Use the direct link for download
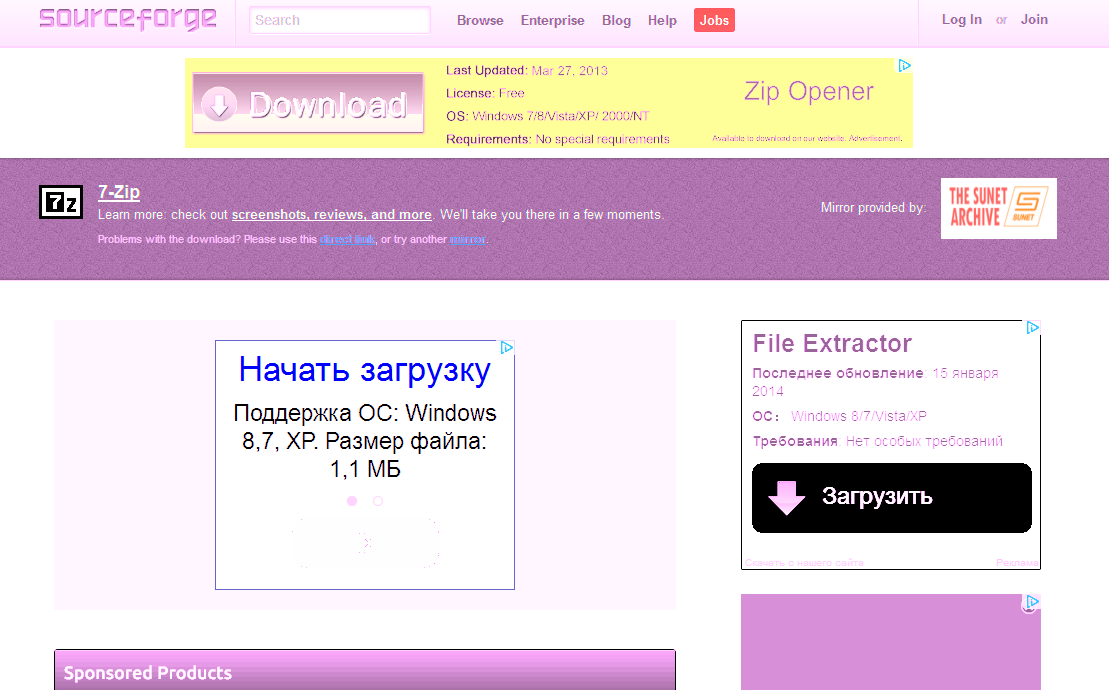Image resolution: width=1109 pixels, height=690 pixels. [x=347, y=240]
